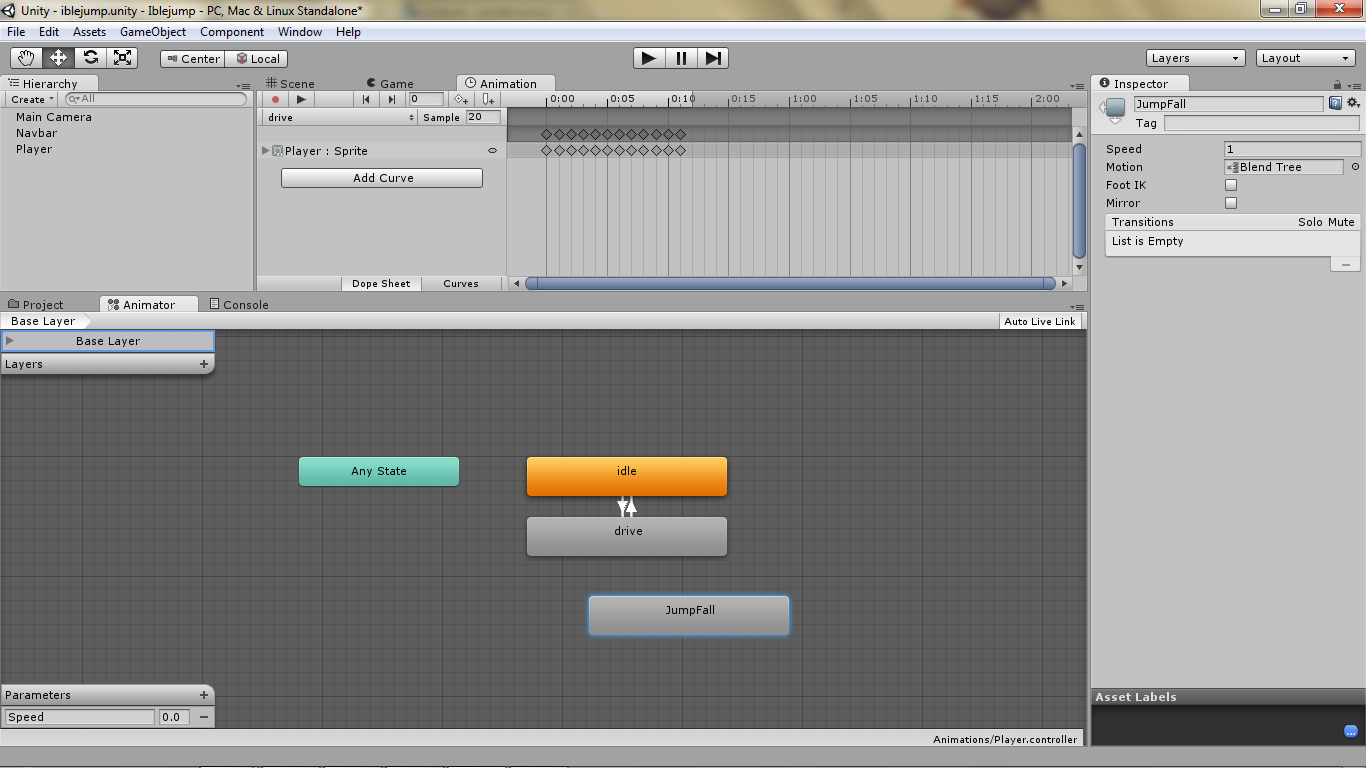Select the Rotate tool
The height and width of the screenshot is (768, 1366).
(x=90, y=57)
